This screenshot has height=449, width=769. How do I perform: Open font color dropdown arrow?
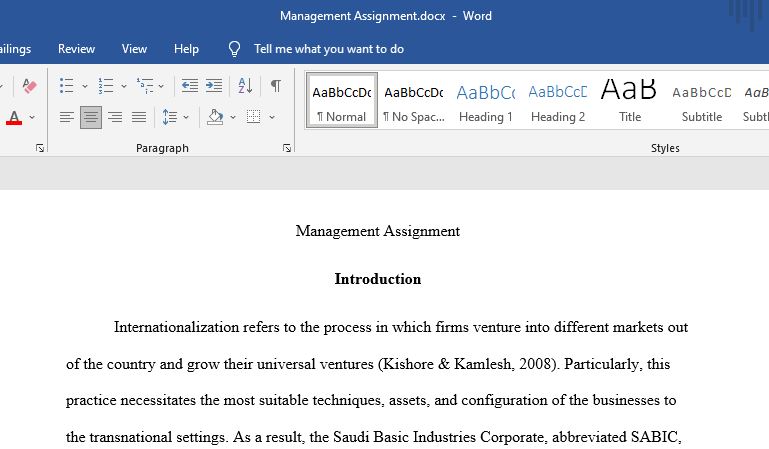(x=32, y=117)
